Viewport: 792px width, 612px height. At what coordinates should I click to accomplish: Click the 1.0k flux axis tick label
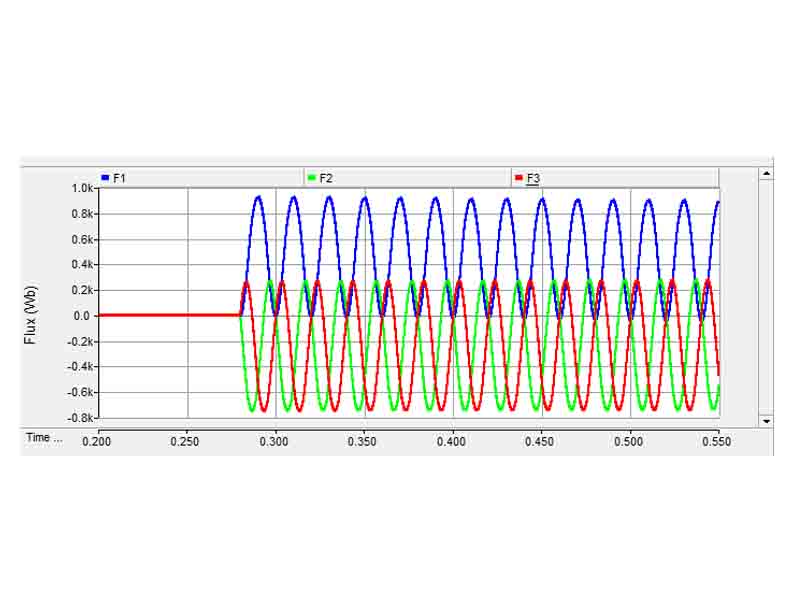81,188
